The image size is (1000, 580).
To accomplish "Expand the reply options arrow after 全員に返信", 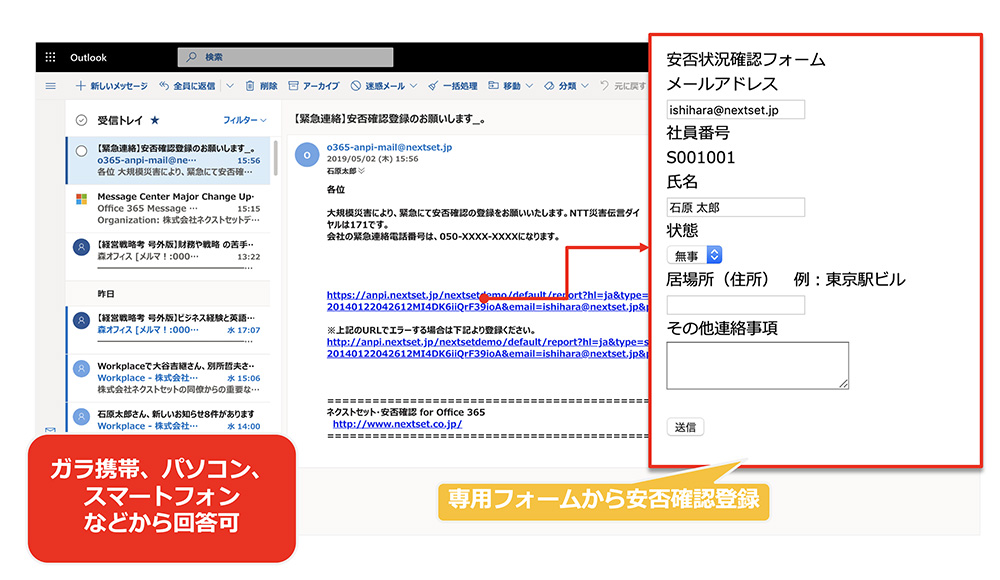I will coord(230,86).
